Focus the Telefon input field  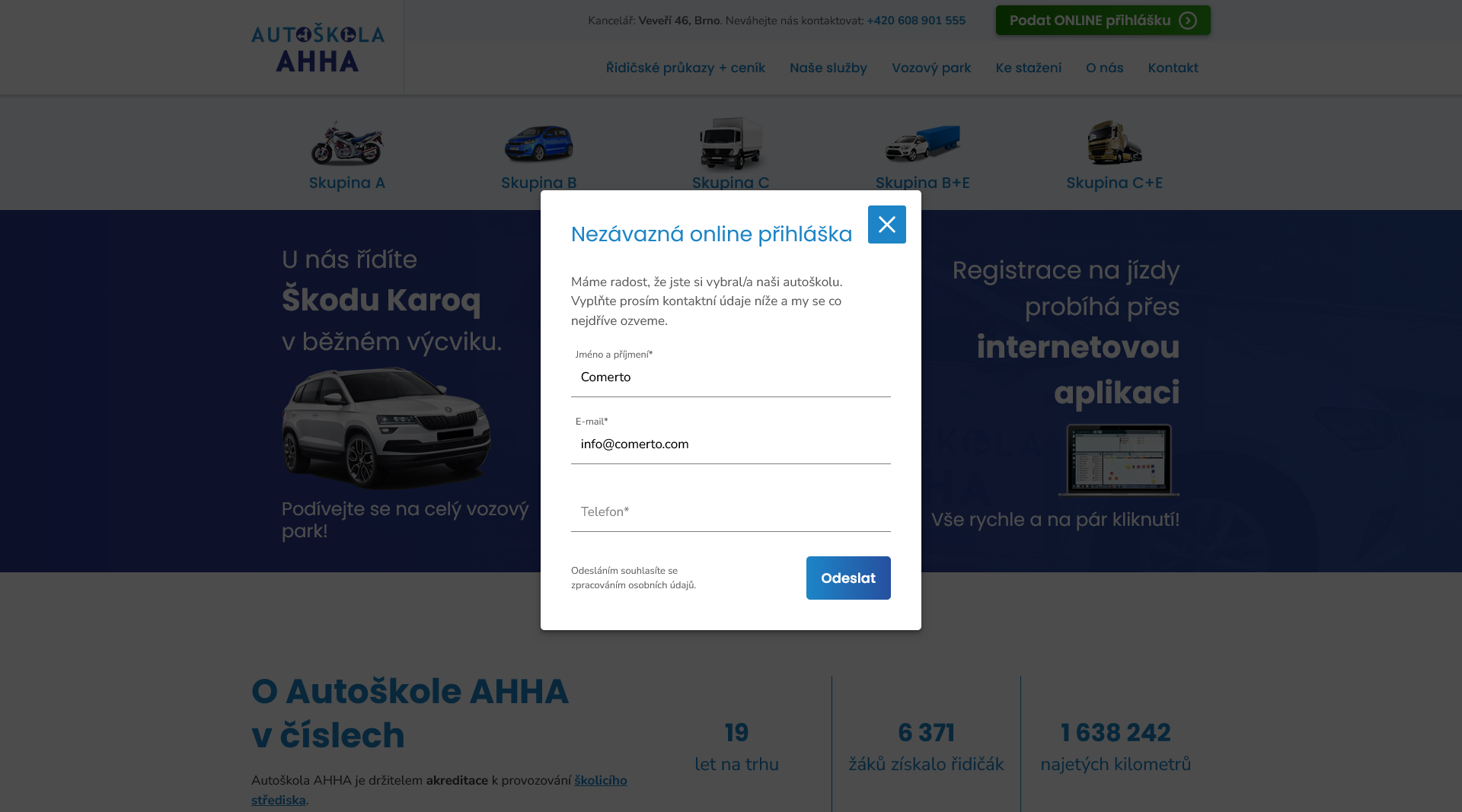[730, 512]
